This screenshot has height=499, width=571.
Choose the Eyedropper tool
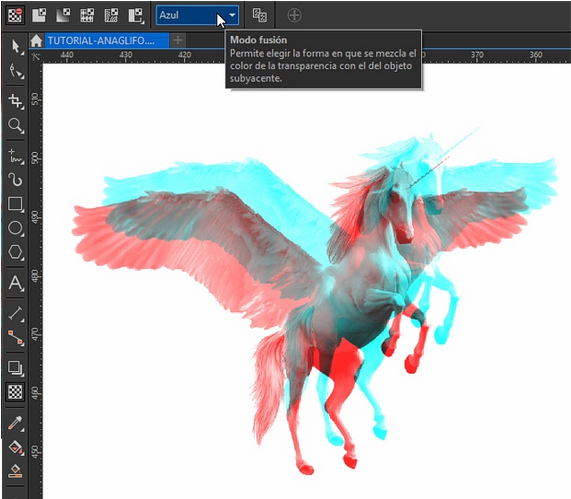(x=15, y=423)
